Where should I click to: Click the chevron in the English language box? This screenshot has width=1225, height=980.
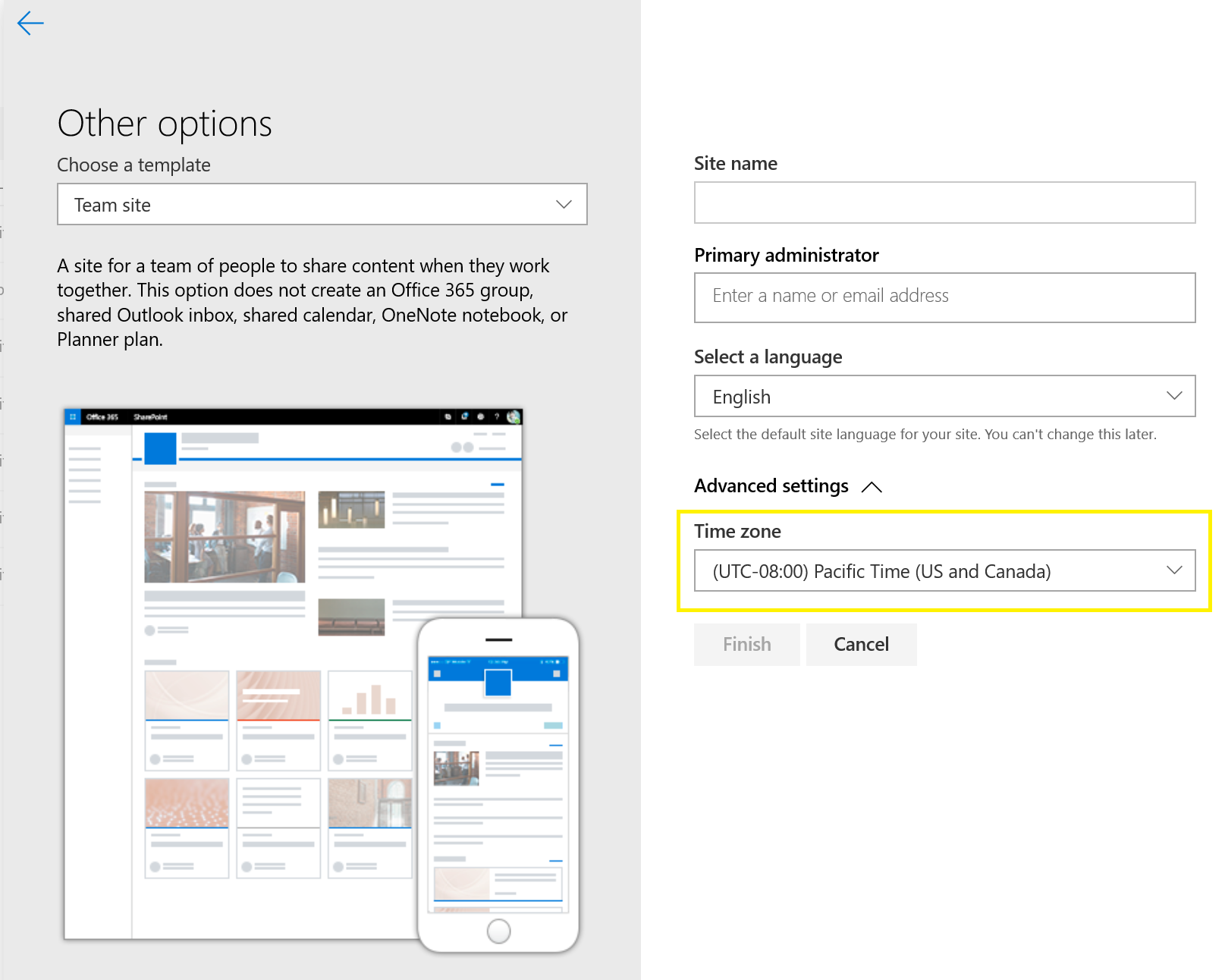tap(1174, 396)
